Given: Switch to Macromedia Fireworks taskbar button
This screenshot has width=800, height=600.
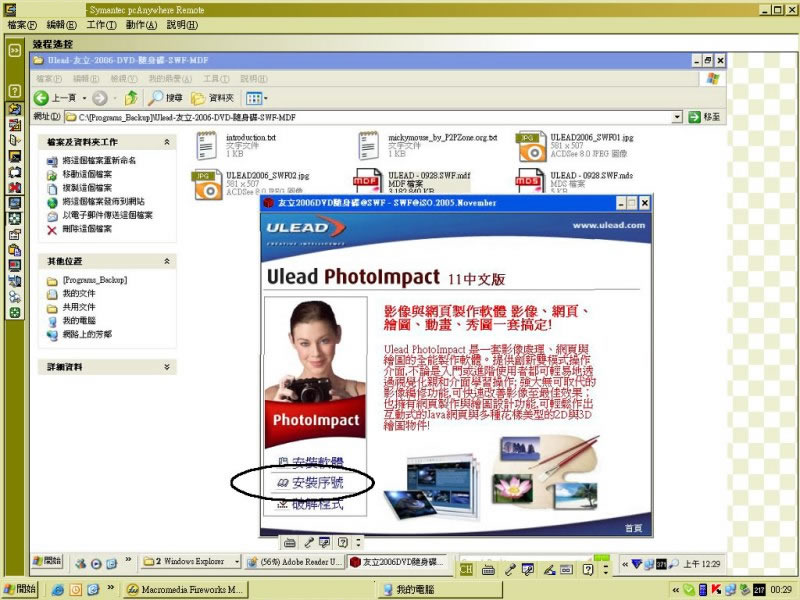Looking at the screenshot, I should click(186, 590).
